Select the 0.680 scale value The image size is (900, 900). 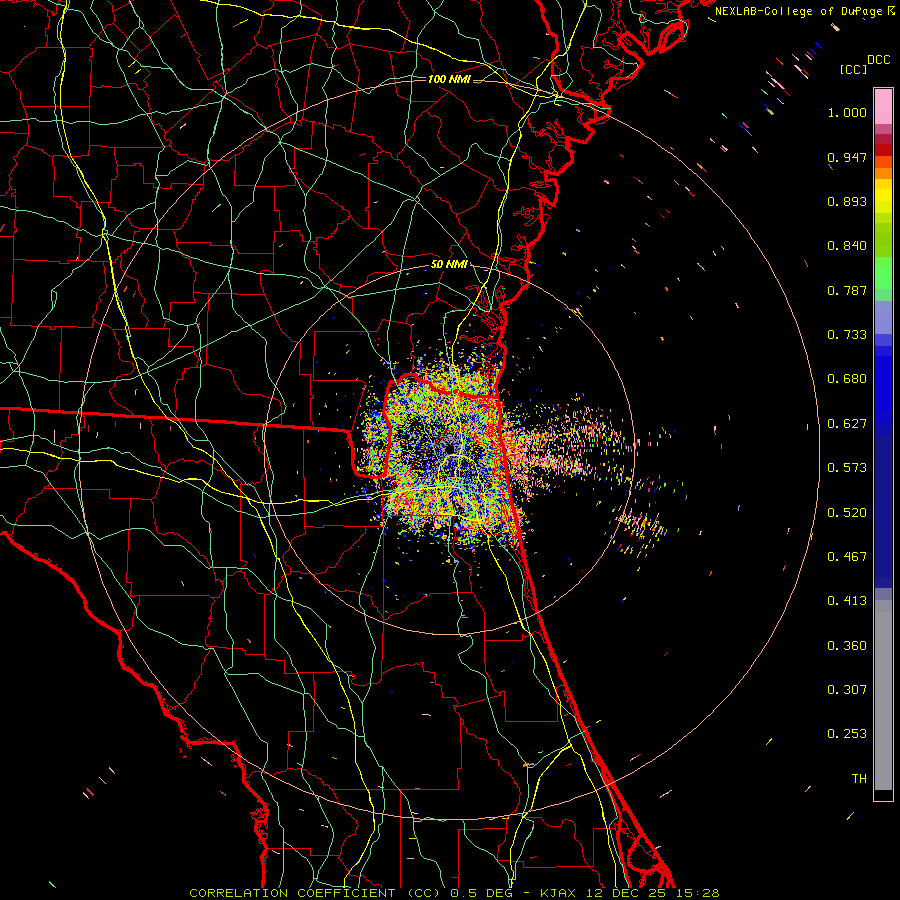[x=847, y=379]
